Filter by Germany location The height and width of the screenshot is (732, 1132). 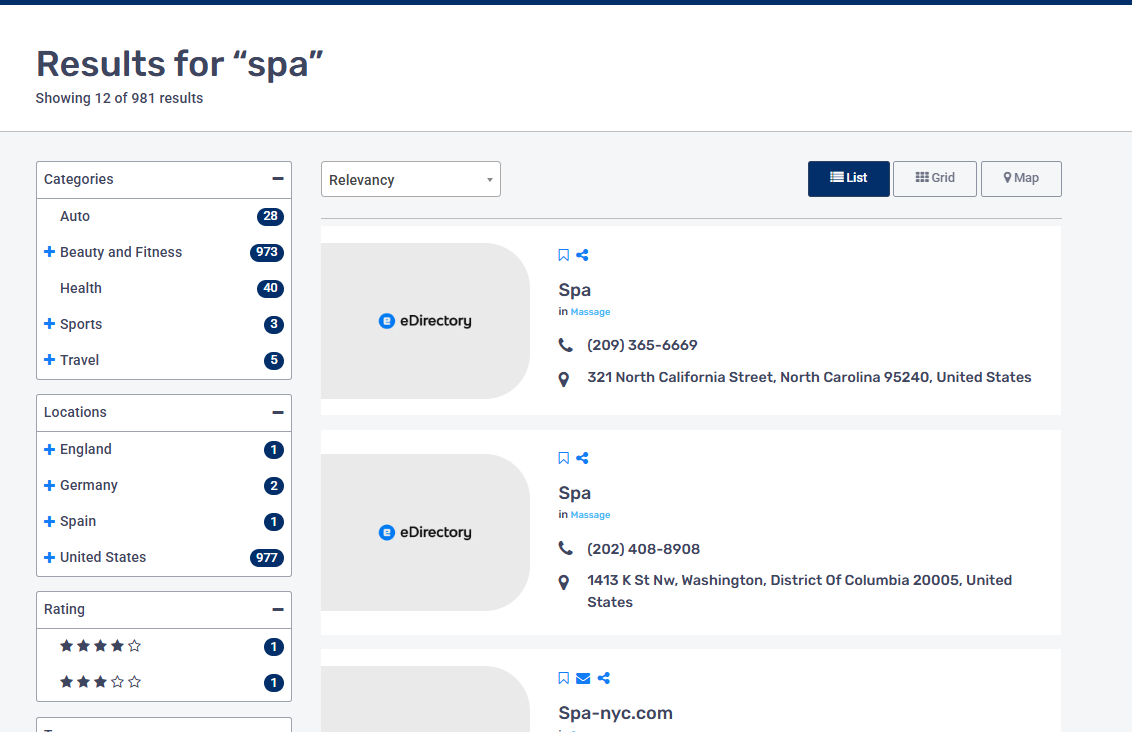(89, 485)
